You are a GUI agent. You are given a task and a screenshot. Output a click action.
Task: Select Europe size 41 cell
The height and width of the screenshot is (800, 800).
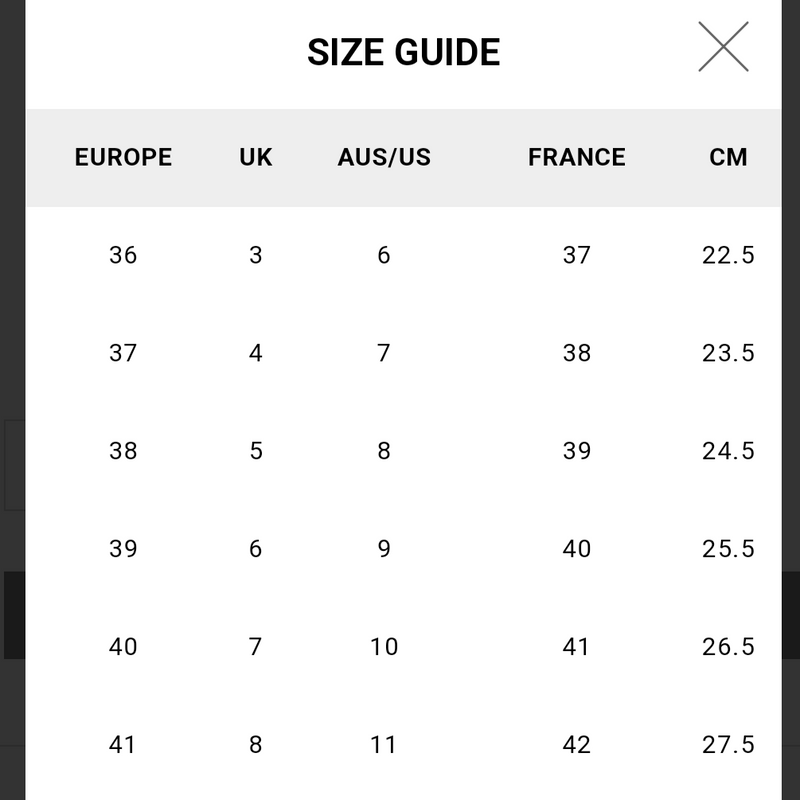123,745
